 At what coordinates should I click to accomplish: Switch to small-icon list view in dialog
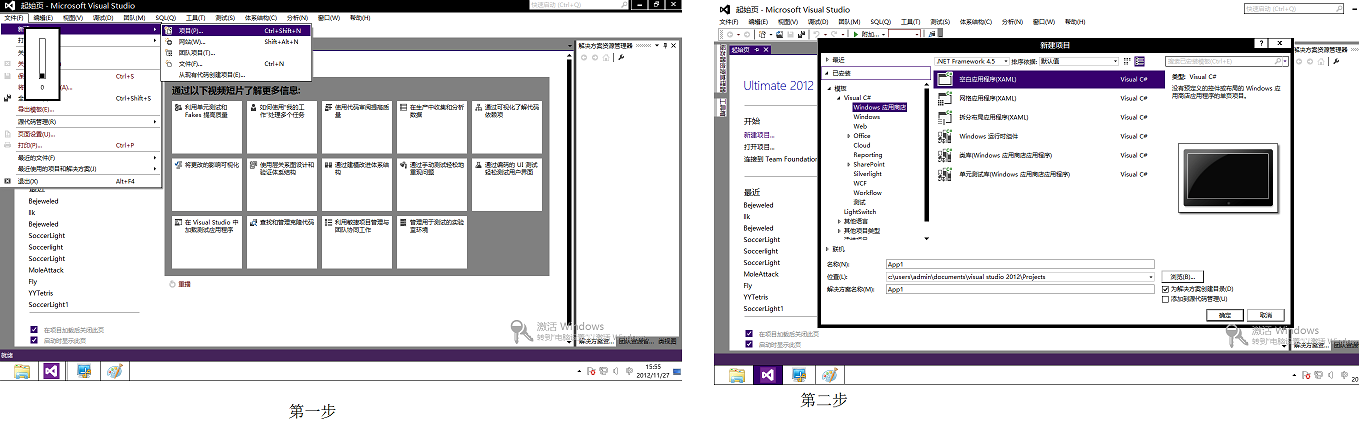click(1127, 61)
